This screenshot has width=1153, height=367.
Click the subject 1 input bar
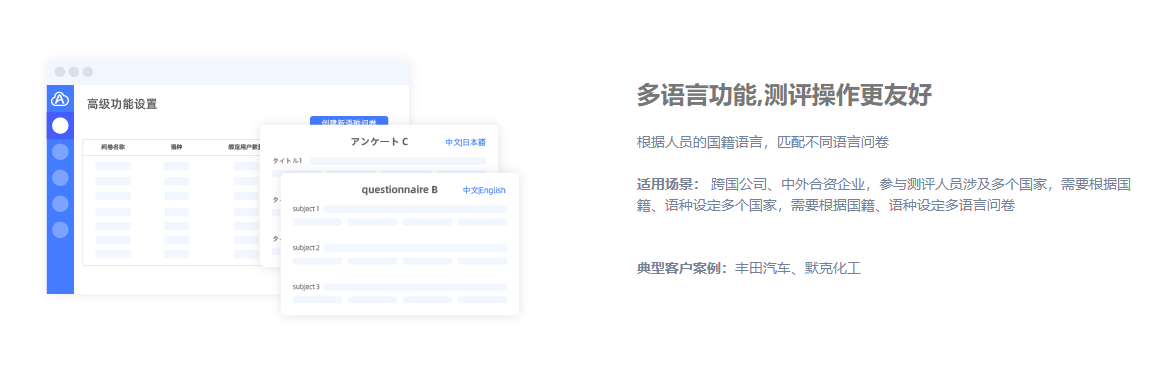click(415, 209)
